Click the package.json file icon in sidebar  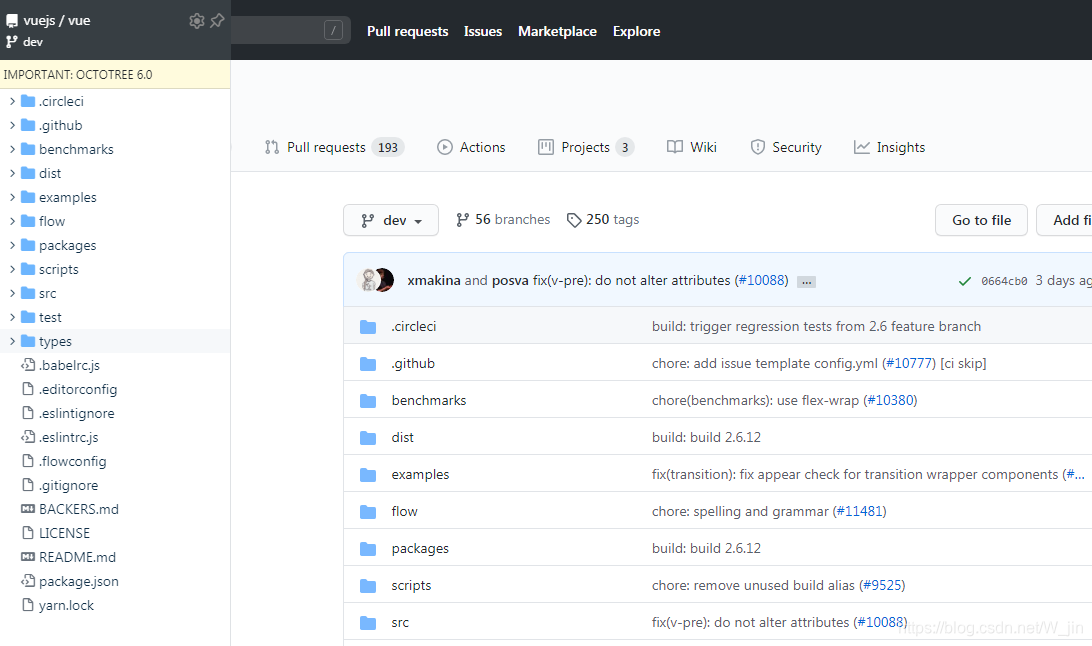coord(28,581)
